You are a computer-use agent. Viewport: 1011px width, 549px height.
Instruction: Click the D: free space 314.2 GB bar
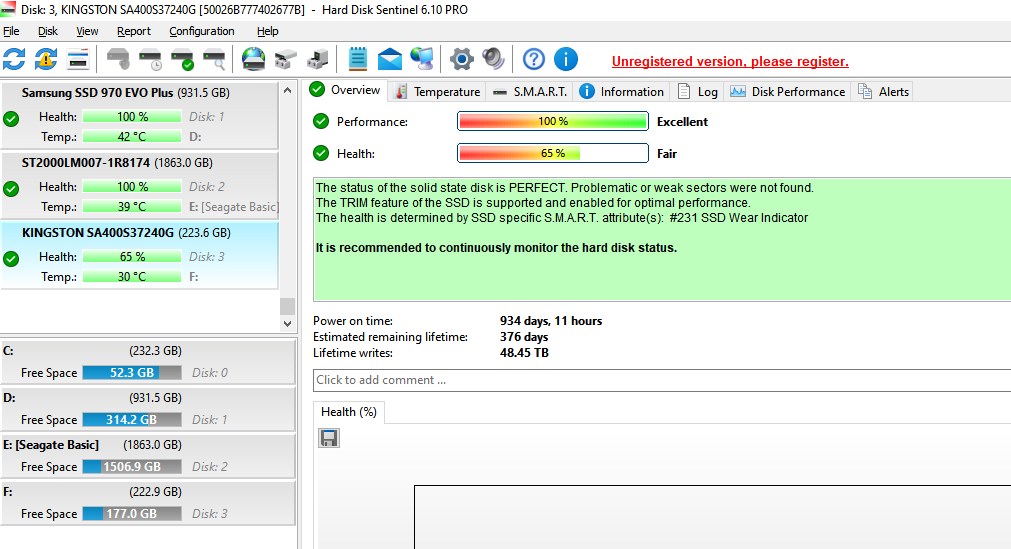[132, 420]
